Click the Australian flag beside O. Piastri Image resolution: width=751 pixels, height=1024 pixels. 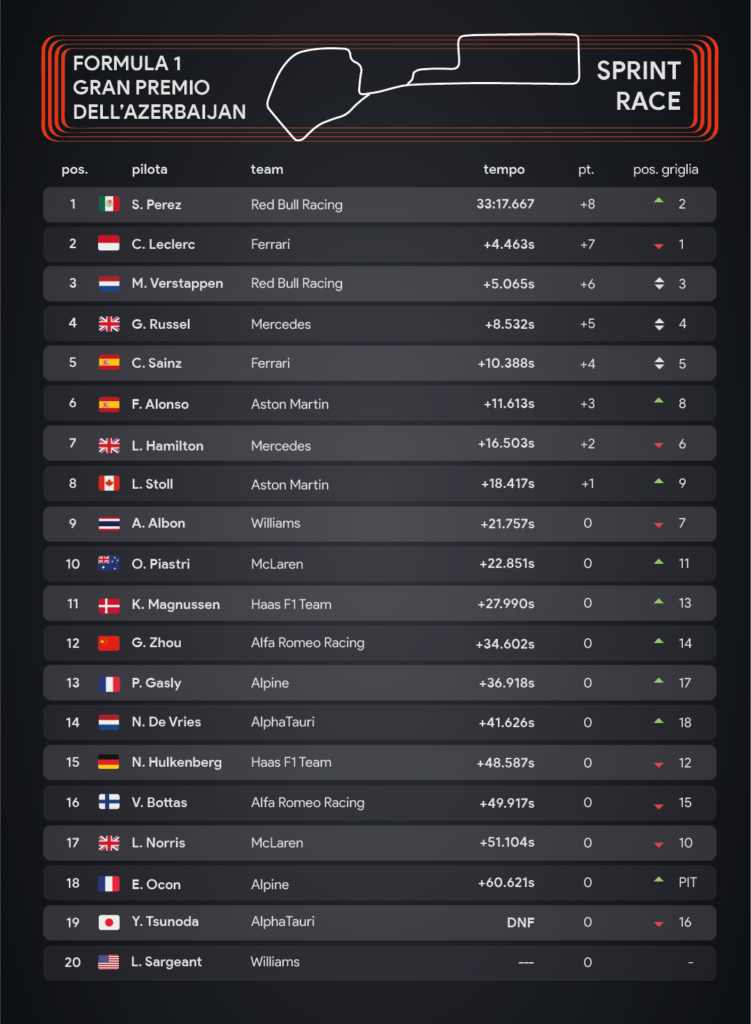[x=109, y=564]
